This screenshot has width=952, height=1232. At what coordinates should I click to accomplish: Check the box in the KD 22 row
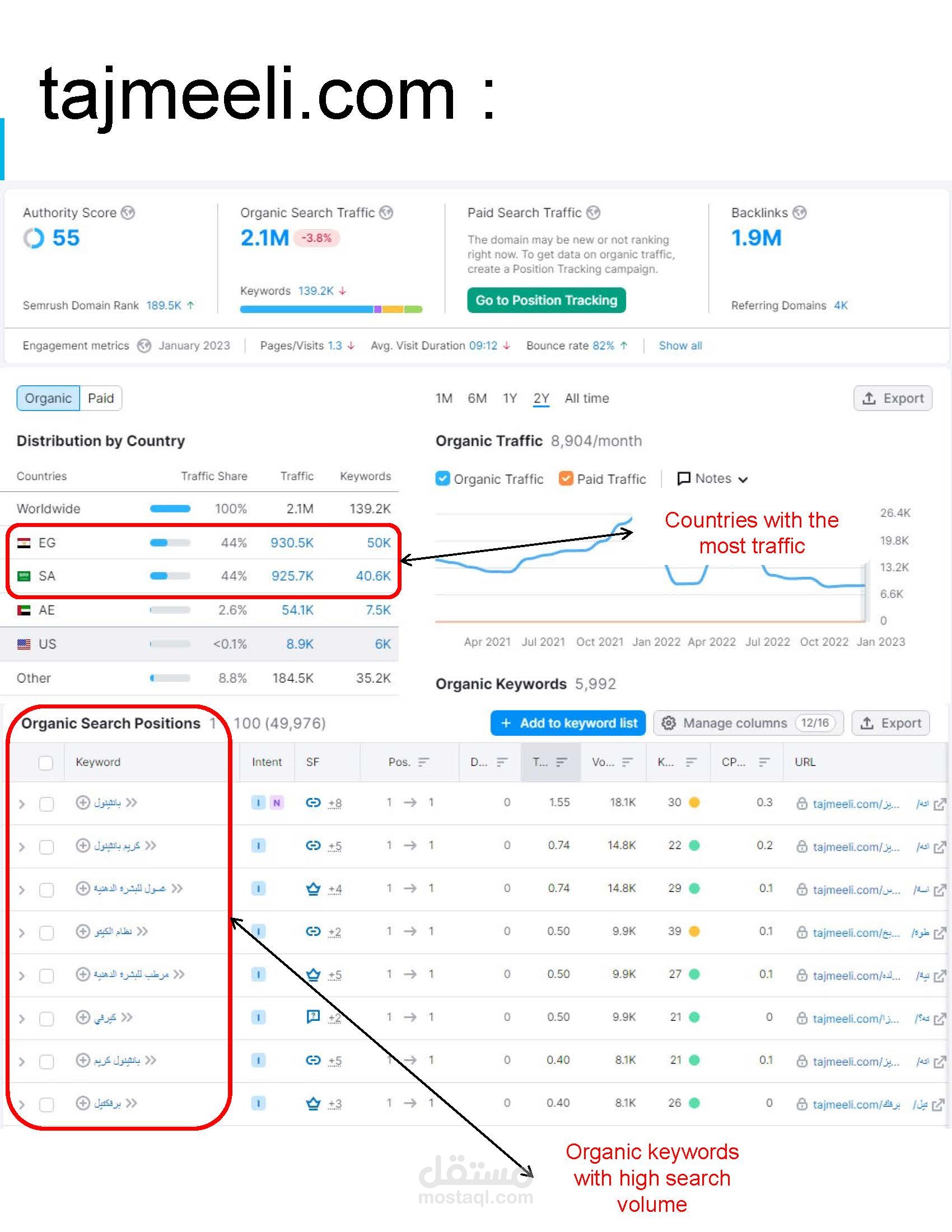46,847
